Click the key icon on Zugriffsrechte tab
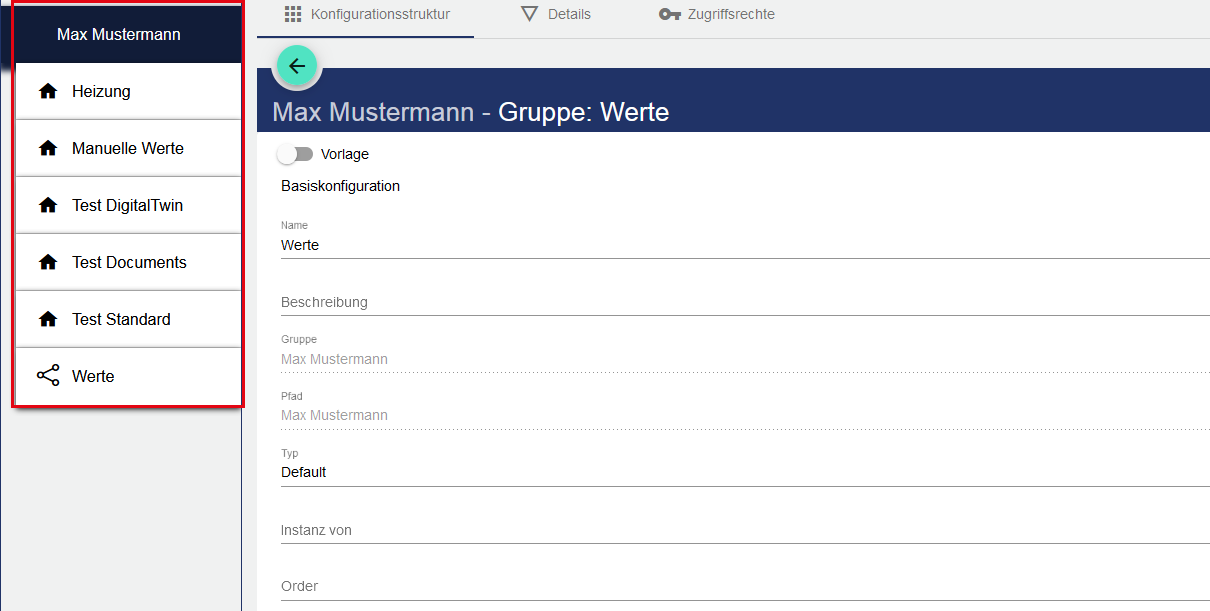 [670, 15]
